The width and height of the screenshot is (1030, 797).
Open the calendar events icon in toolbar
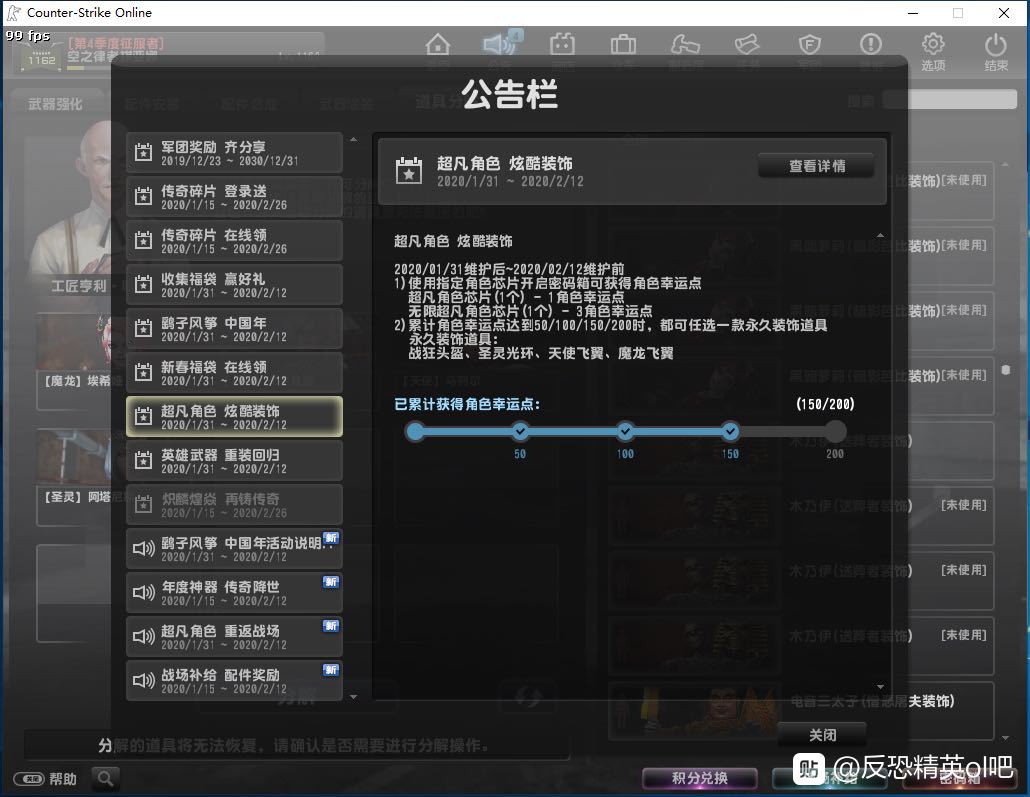pos(562,45)
